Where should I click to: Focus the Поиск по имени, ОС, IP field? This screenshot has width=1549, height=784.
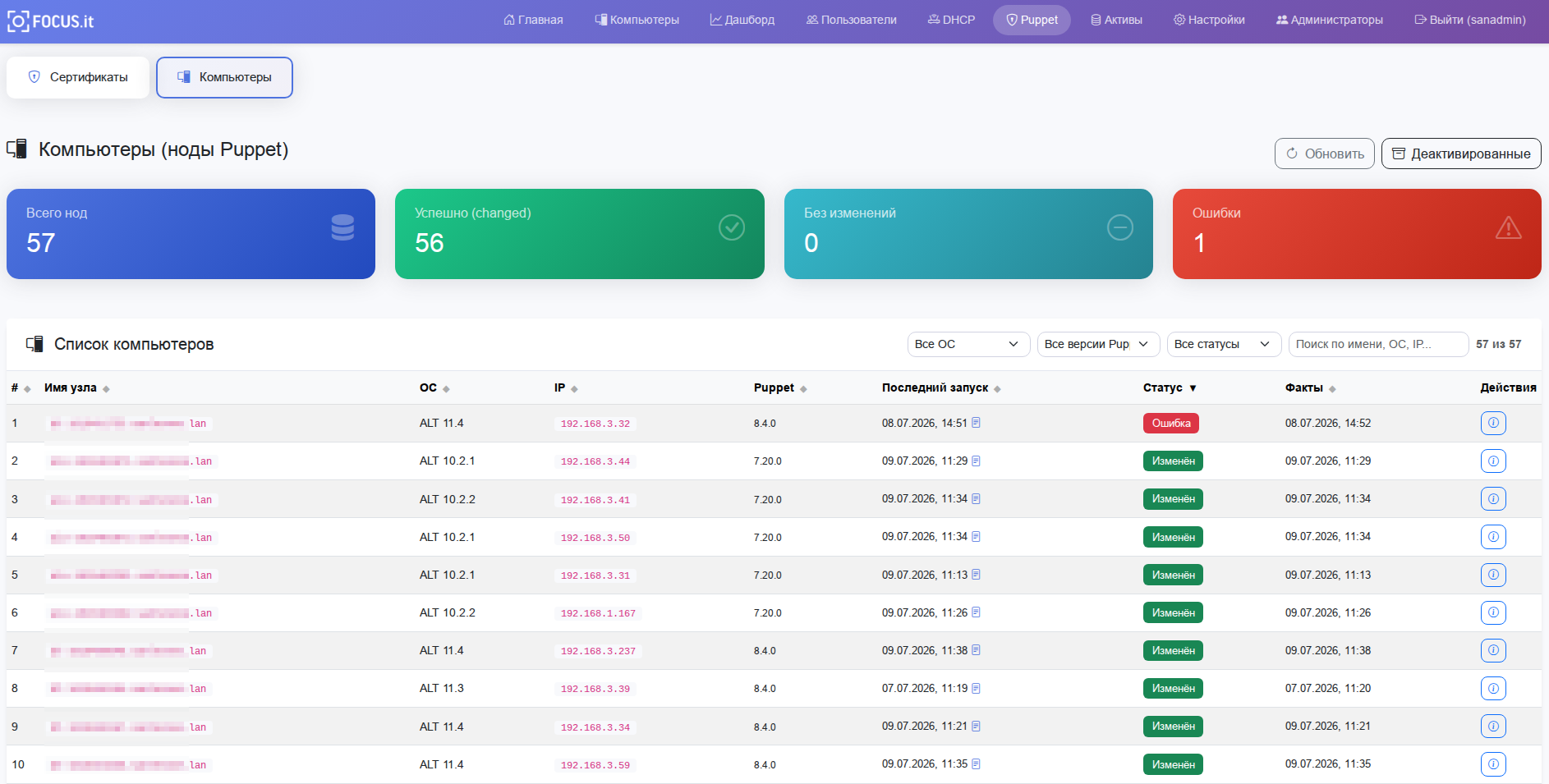[x=1378, y=344]
